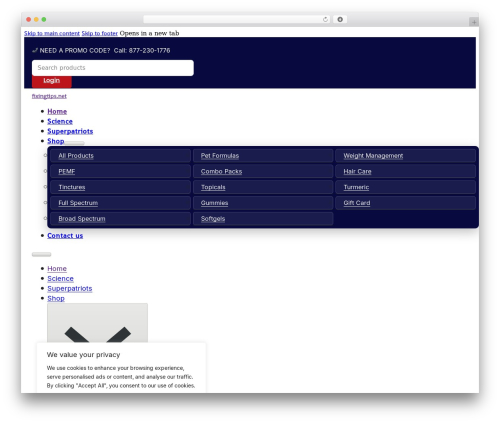Open Gummies category
The image size is (500, 423).
(214, 203)
